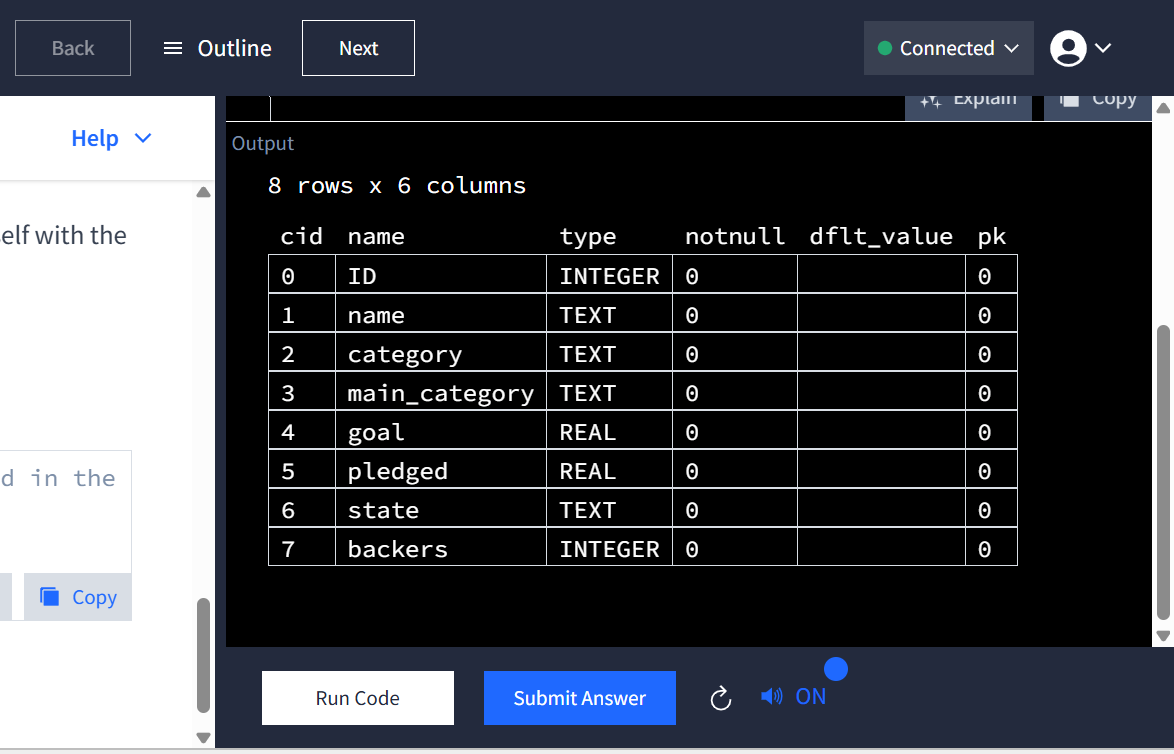This screenshot has height=754, width=1174.
Task: Open the user account avatar menu
Action: pos(1068,48)
